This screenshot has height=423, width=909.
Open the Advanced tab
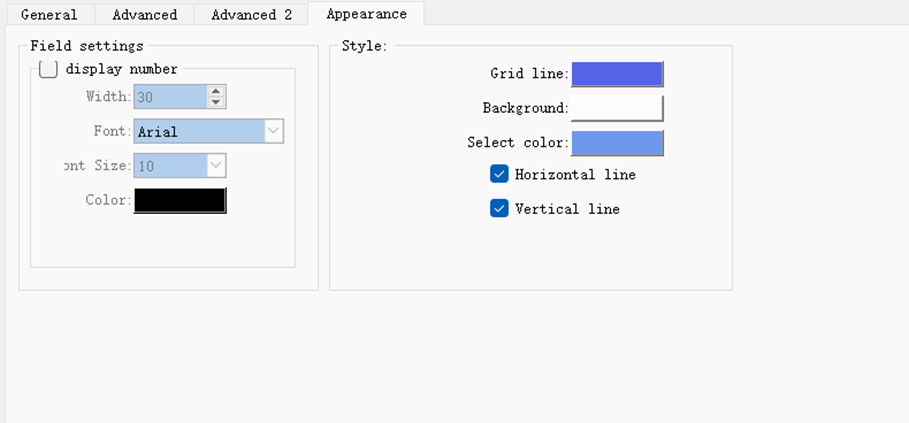pyautogui.click(x=144, y=15)
